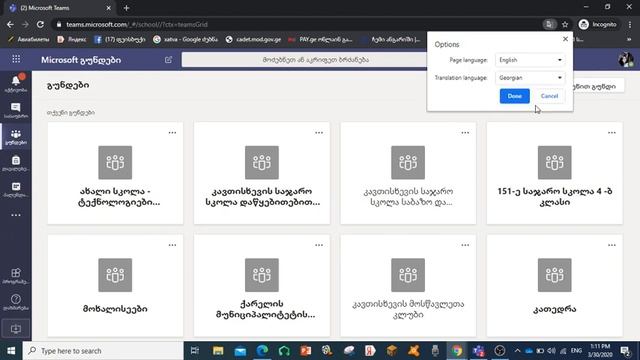Open the PAY.ge bookmark
Image resolution: width=640 pixels, height=360 pixels.
(x=320, y=40)
